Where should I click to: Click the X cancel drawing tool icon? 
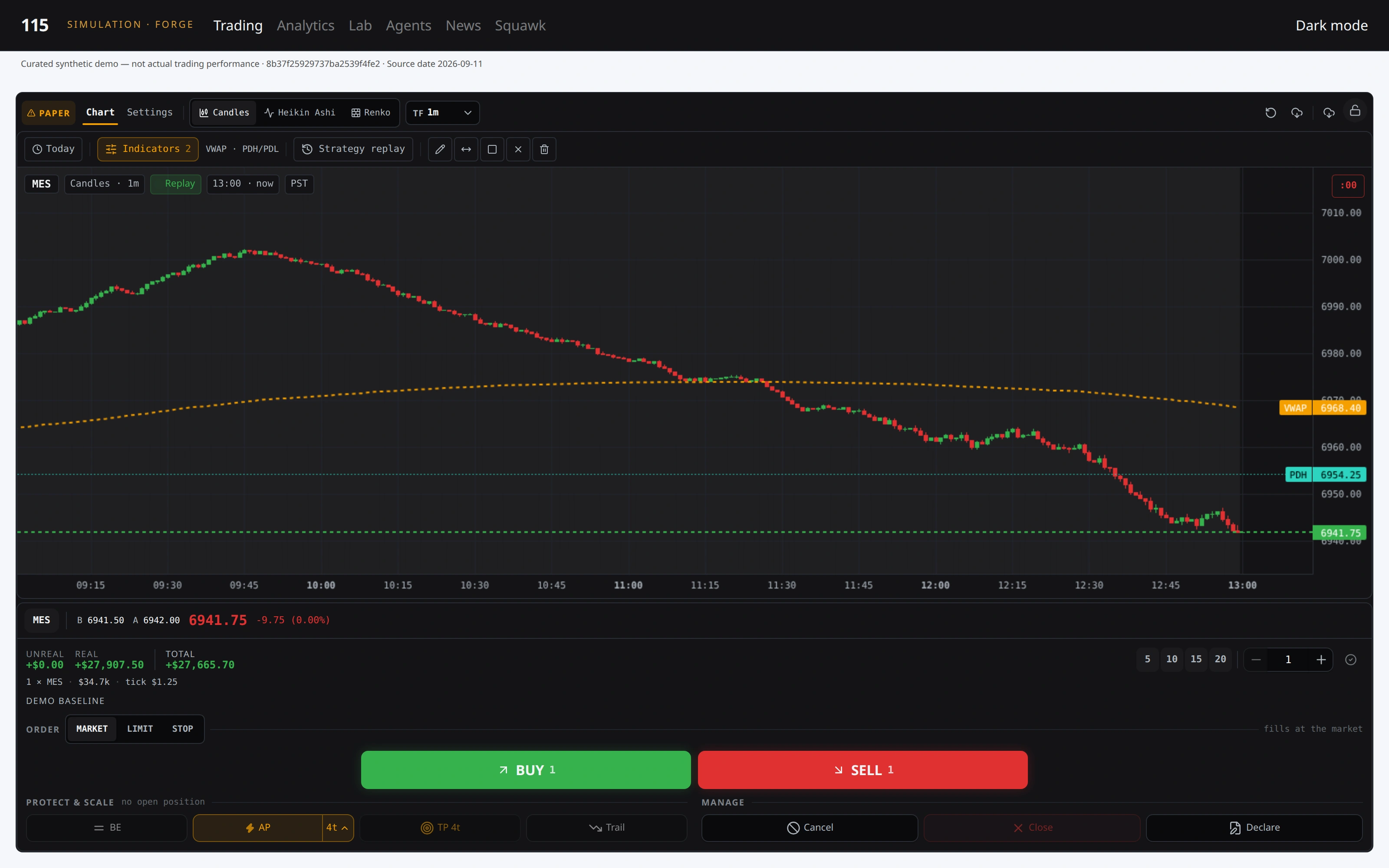(x=518, y=149)
